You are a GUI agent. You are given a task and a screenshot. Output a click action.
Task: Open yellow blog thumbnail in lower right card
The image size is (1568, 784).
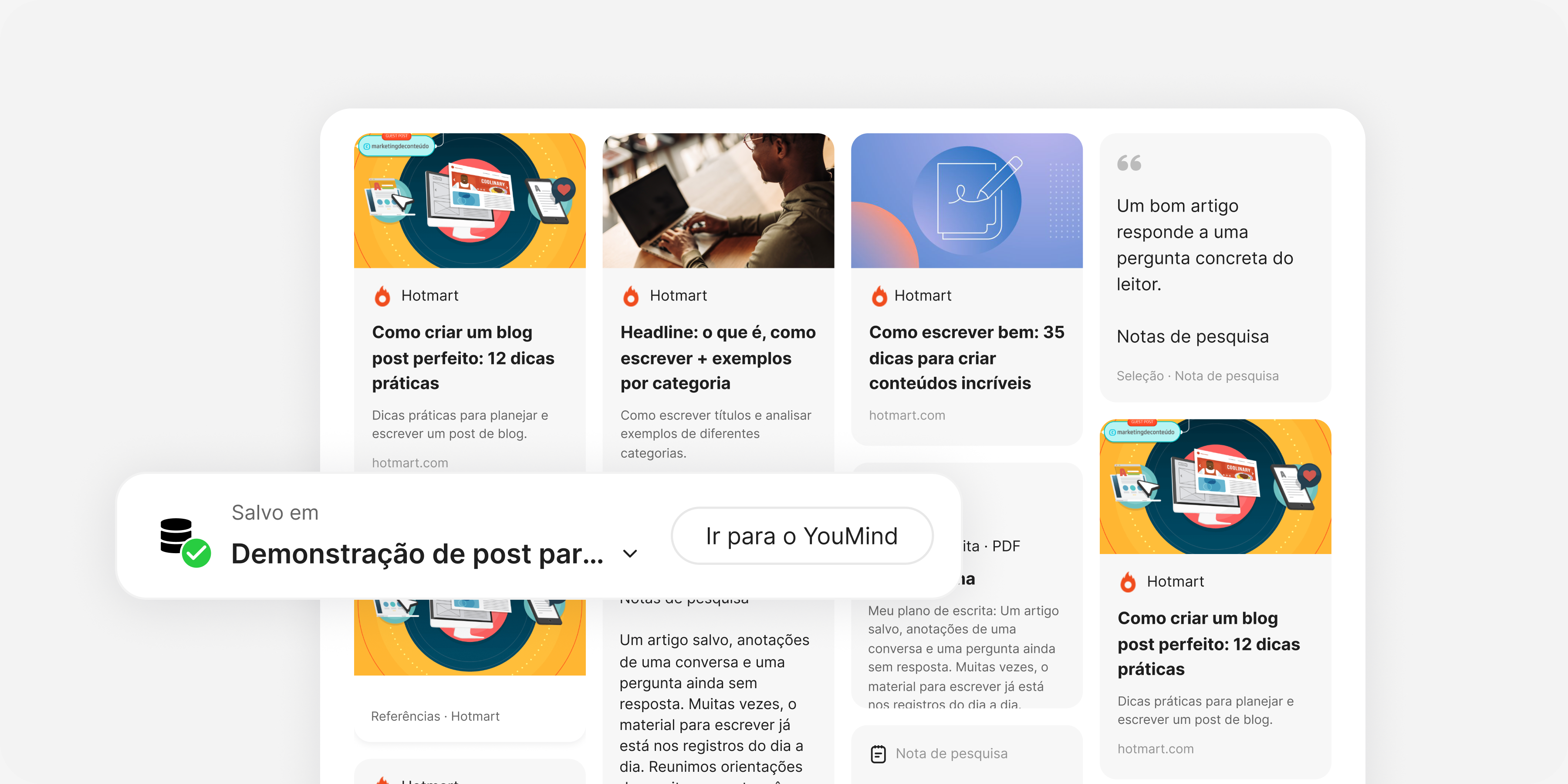click(1215, 487)
